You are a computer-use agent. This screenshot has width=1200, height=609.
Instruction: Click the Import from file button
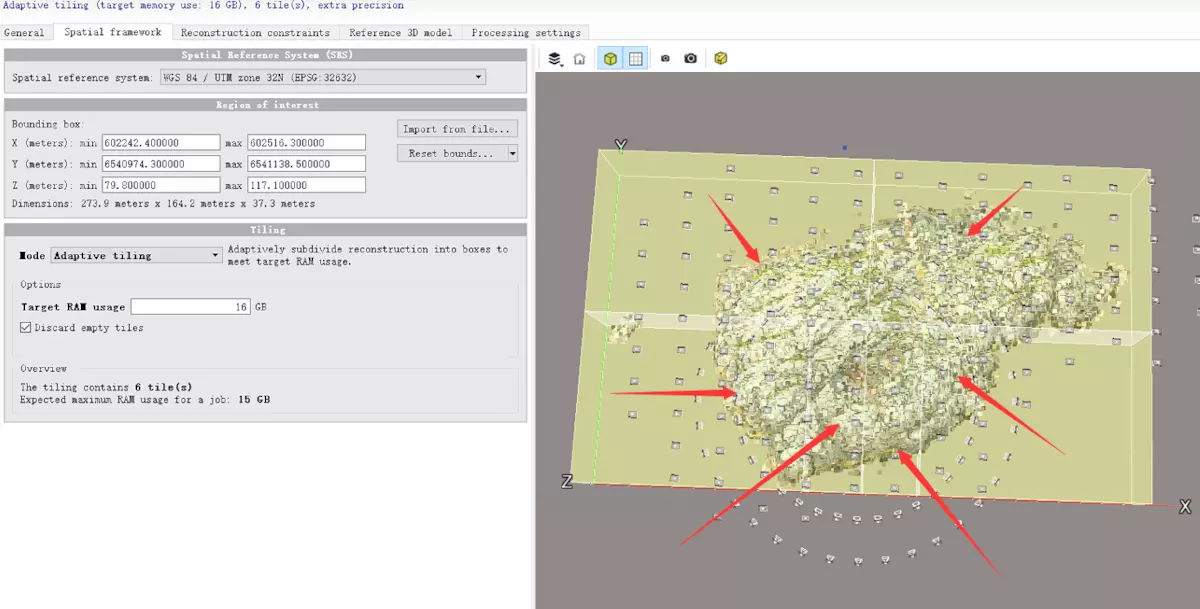pyautogui.click(x=456, y=129)
